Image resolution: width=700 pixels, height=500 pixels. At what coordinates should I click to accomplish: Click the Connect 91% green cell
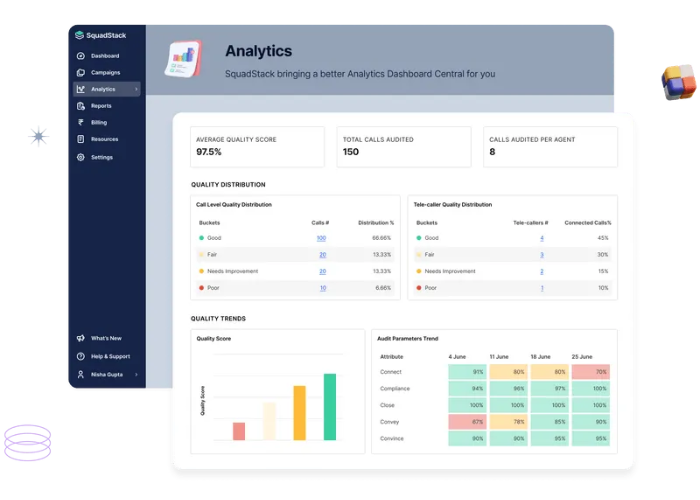[467, 372]
